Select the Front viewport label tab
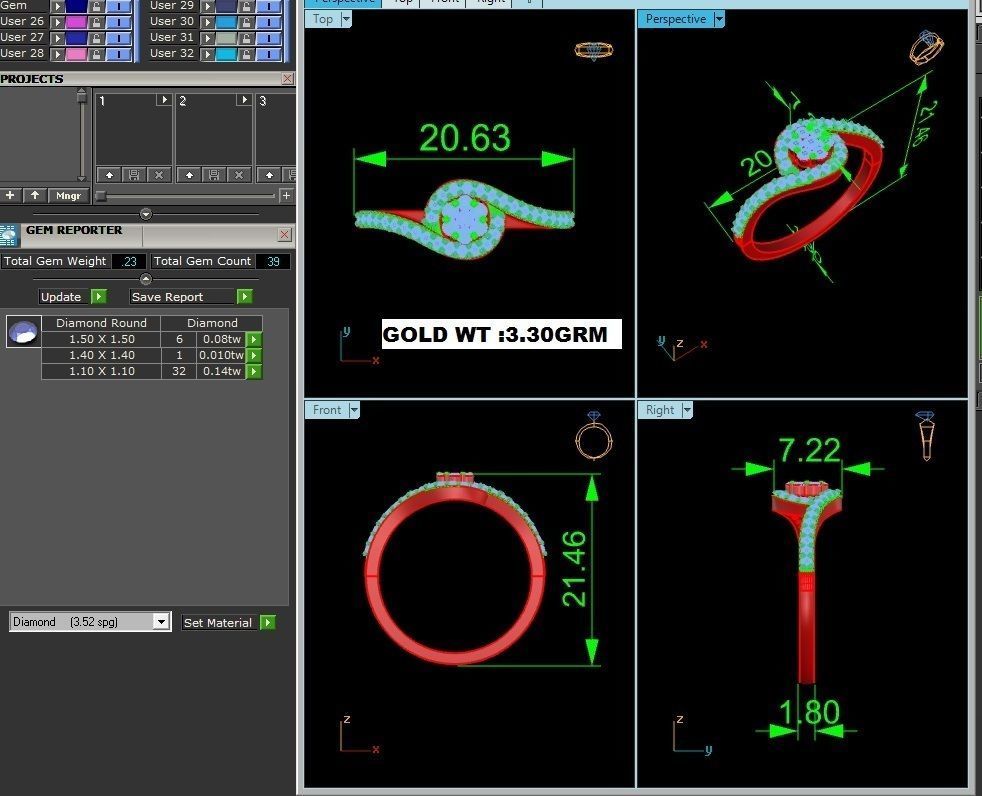982x796 pixels. (x=327, y=410)
